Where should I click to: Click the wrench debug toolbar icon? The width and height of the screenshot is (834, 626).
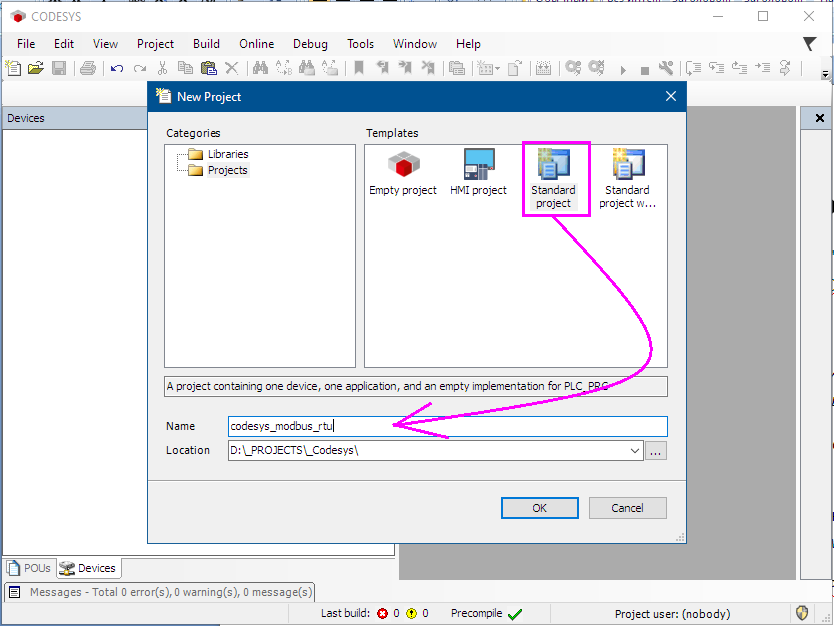[x=665, y=68]
